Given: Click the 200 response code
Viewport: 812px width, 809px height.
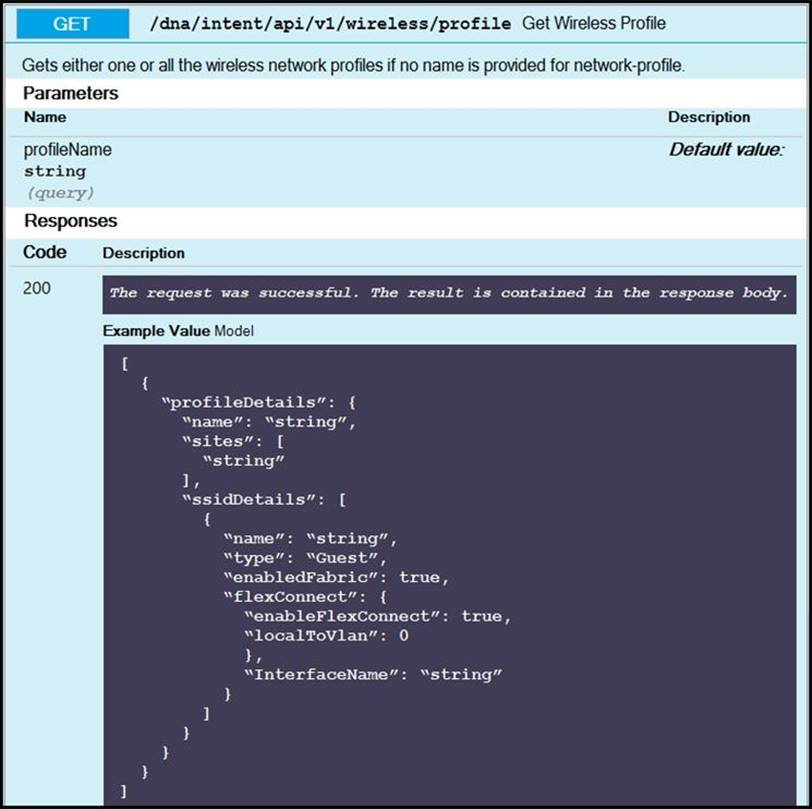Looking at the screenshot, I should (37, 289).
